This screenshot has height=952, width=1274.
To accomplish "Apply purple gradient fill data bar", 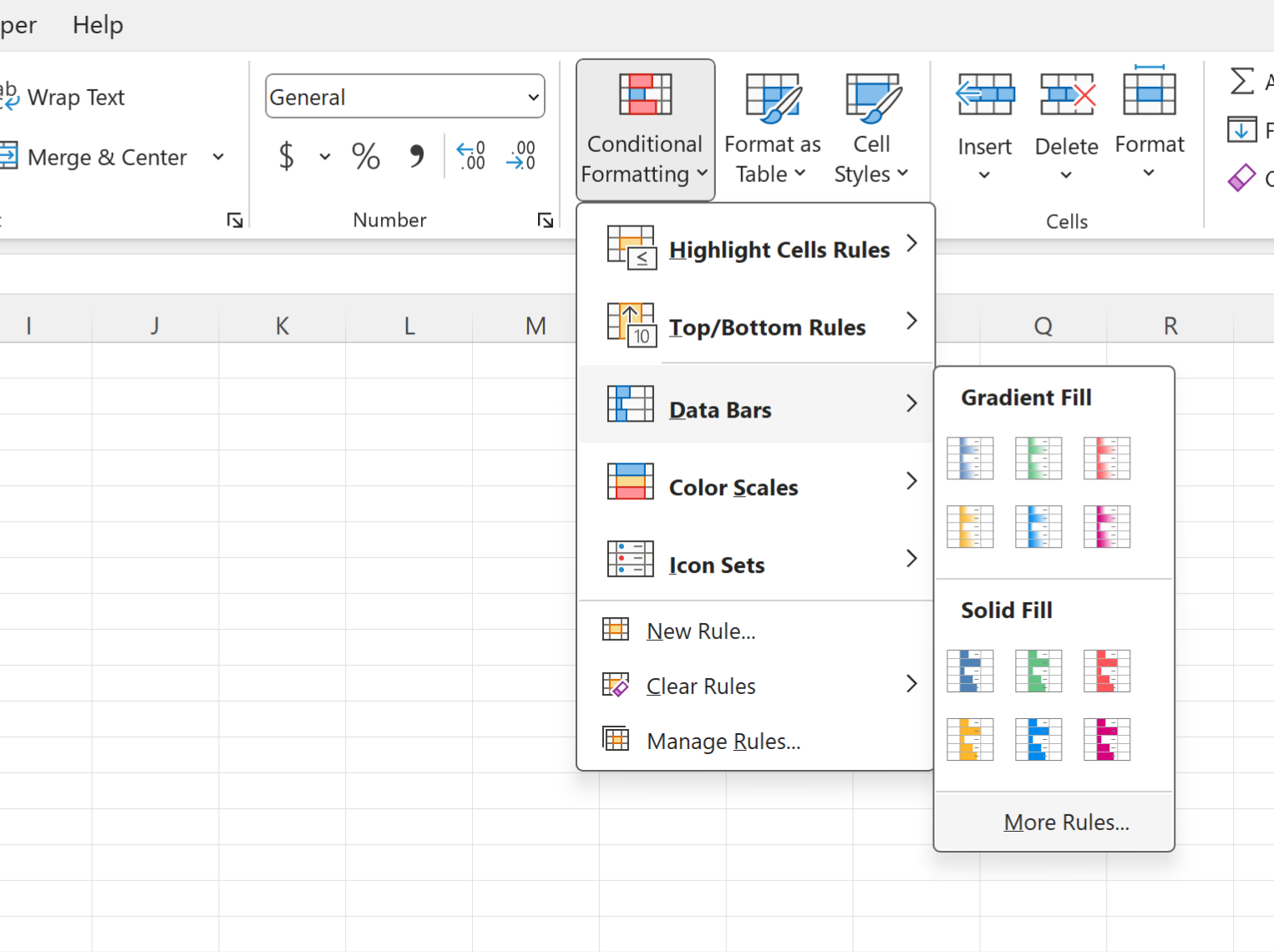I will coord(1107,527).
